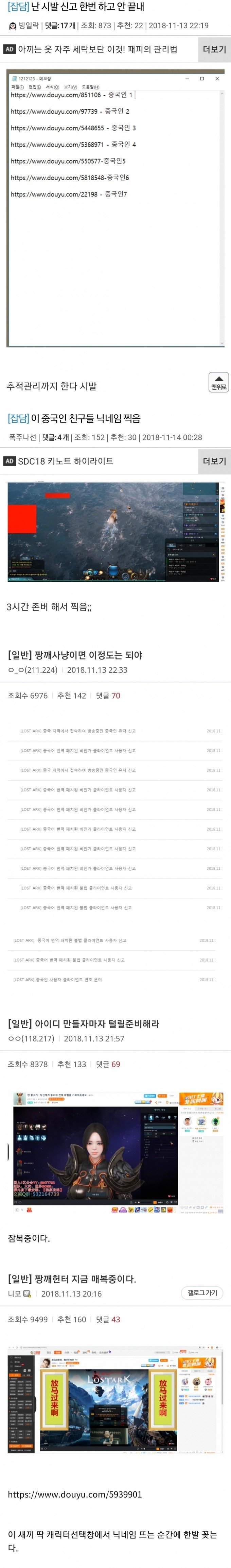Click the Notepad app icon in title bar
Image resolution: width=231 pixels, height=1568 pixels.
pyautogui.click(x=15, y=79)
